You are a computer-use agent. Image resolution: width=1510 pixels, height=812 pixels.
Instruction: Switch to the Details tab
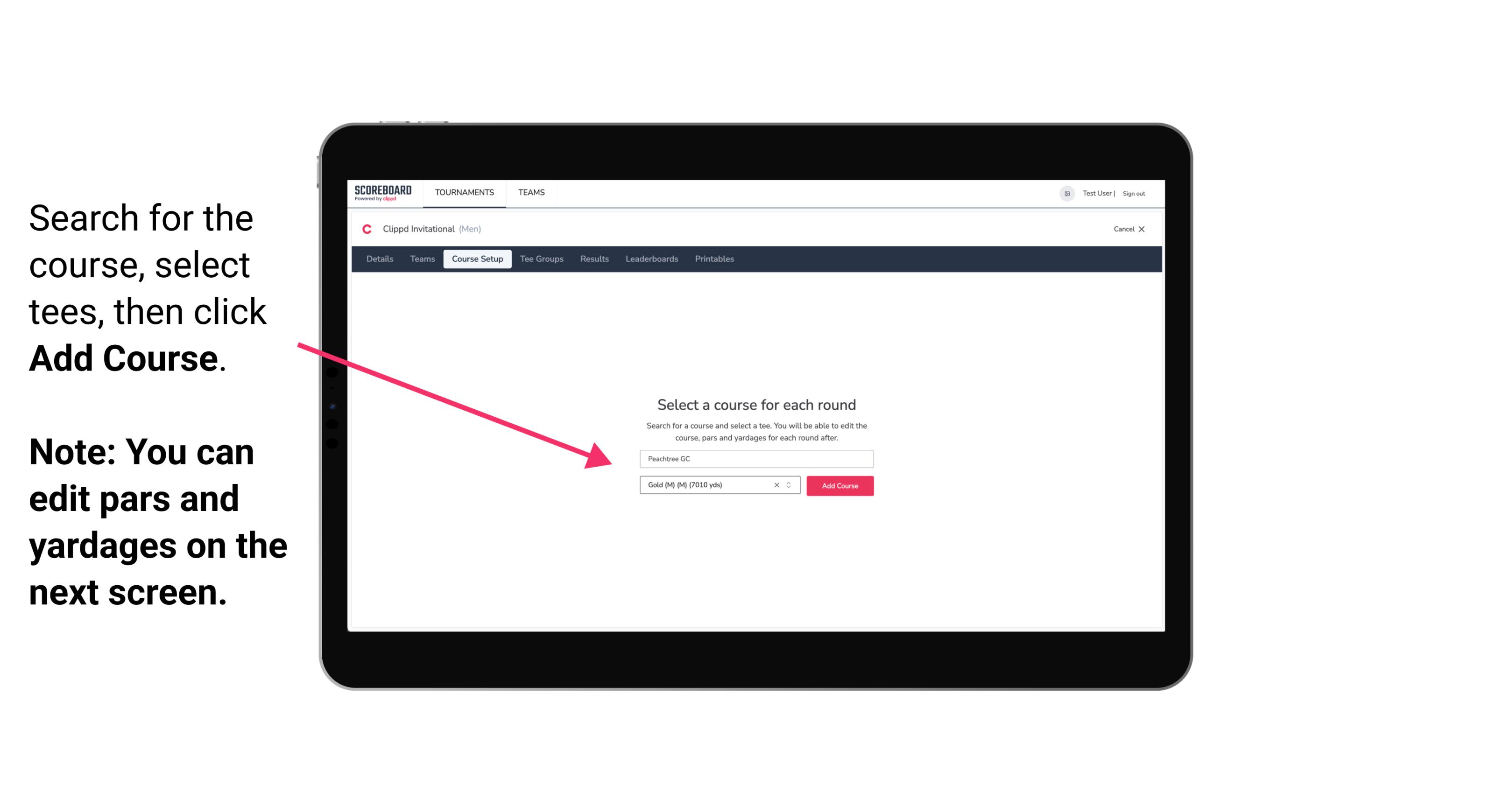(x=378, y=259)
